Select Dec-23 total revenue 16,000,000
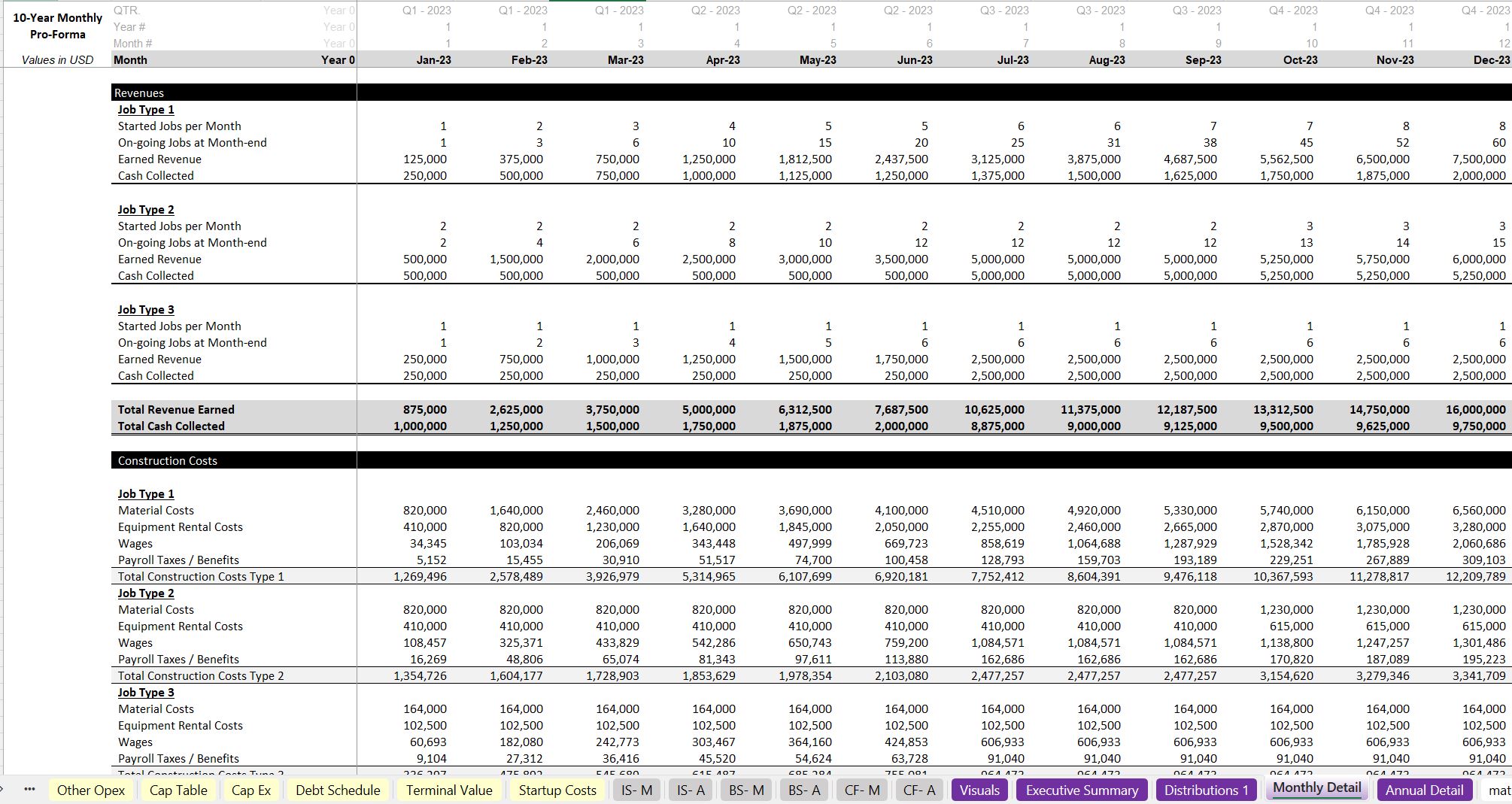The image size is (1512, 804). (x=1476, y=409)
